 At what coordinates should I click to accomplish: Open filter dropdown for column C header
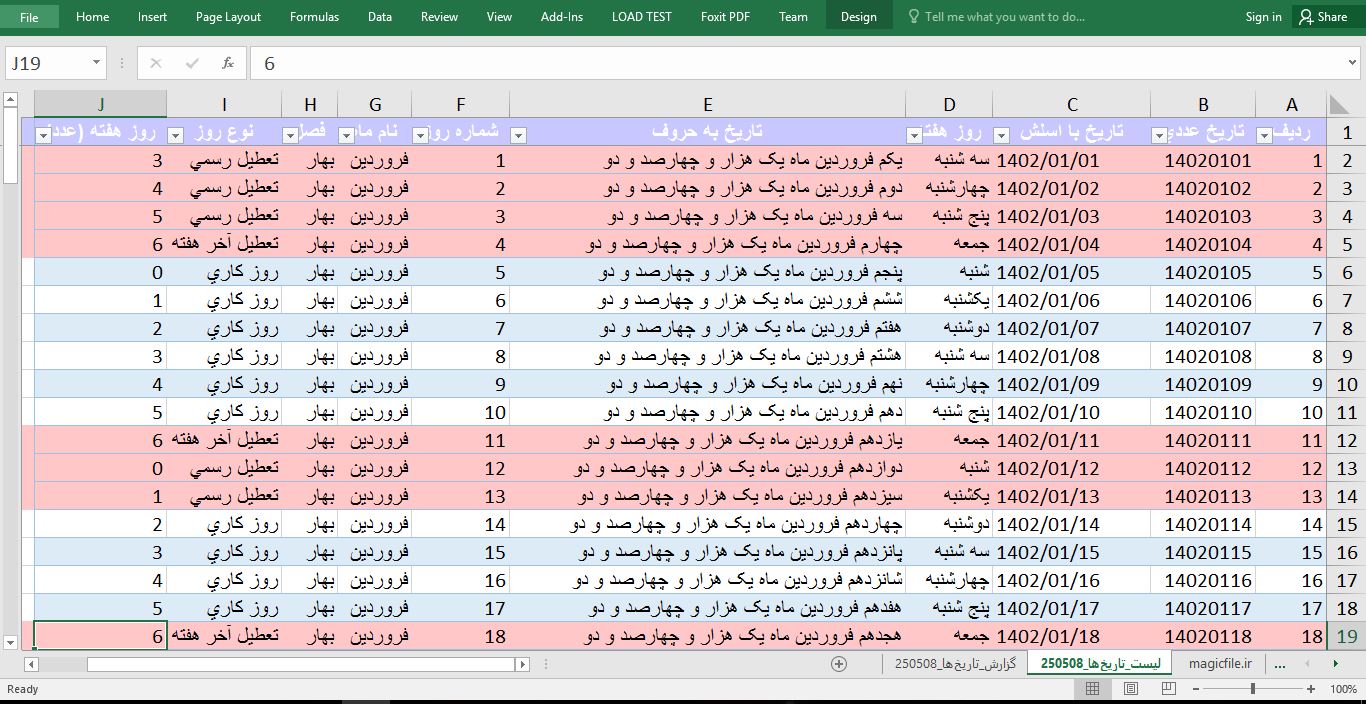coord(1001,135)
